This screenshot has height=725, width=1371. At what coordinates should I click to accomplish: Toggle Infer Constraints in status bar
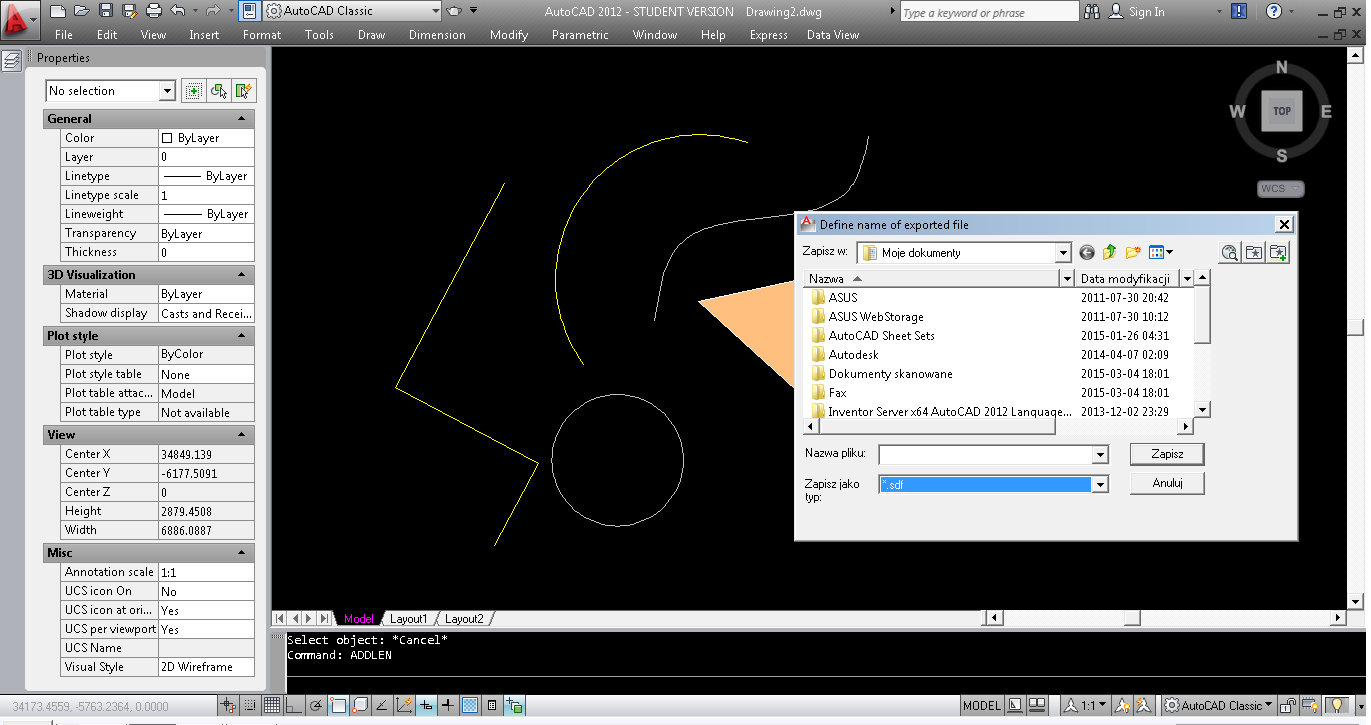pyautogui.click(x=228, y=705)
